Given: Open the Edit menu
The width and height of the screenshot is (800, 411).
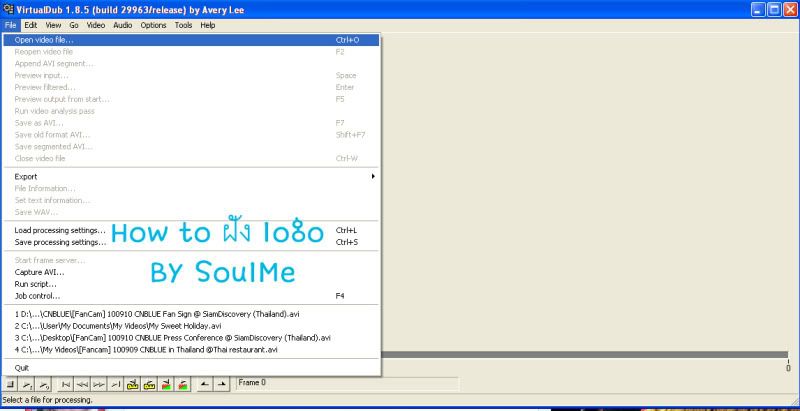Looking at the screenshot, I should coord(31,25).
